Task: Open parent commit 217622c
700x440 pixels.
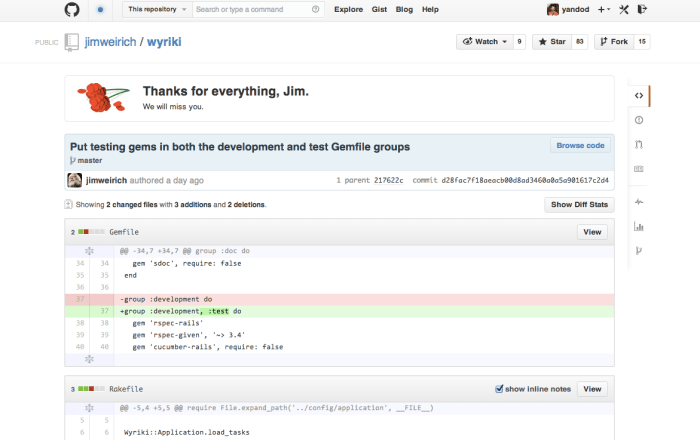Action: pyautogui.click(x=388, y=180)
